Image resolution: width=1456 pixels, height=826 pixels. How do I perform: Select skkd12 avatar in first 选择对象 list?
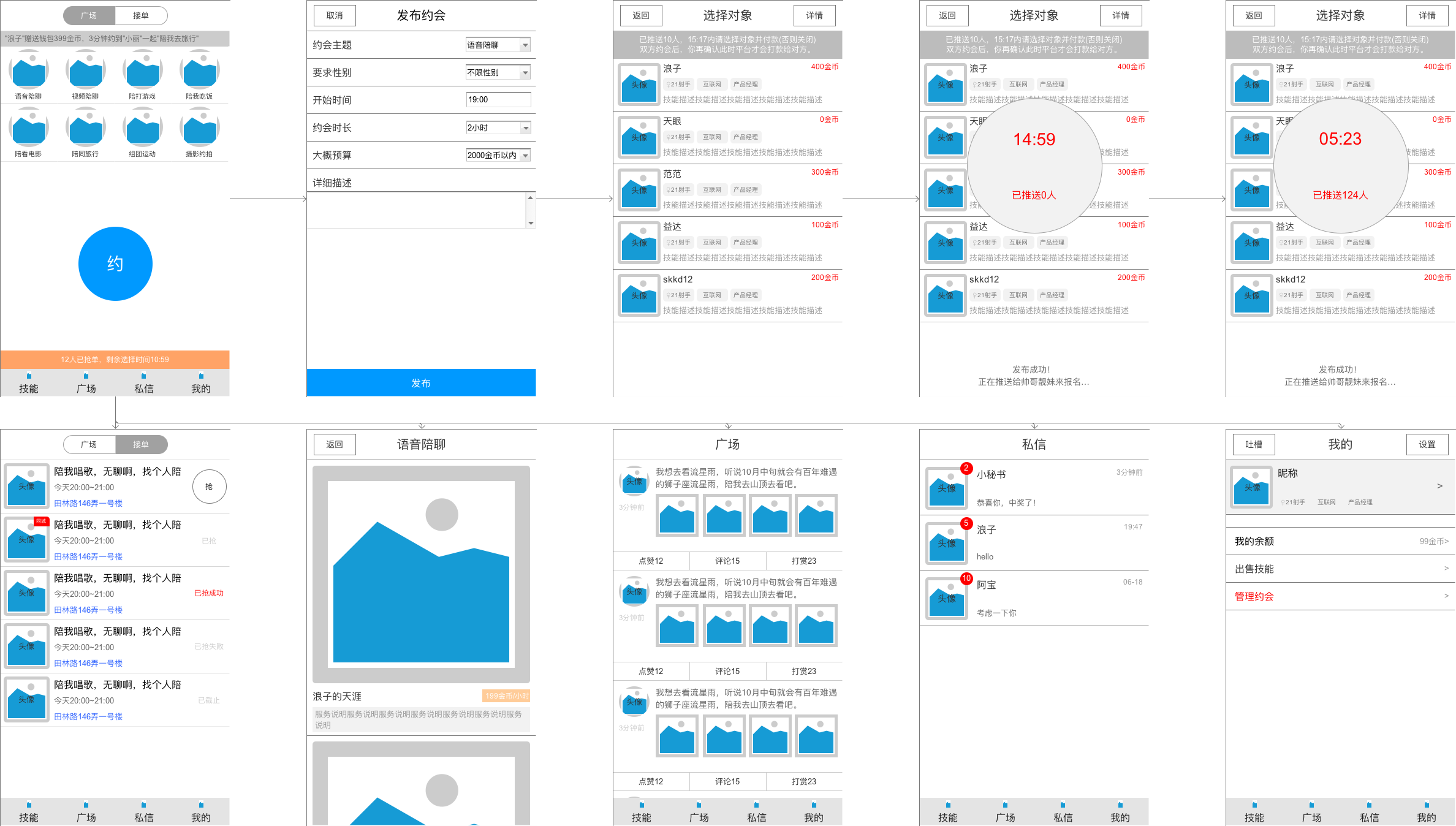[639, 295]
